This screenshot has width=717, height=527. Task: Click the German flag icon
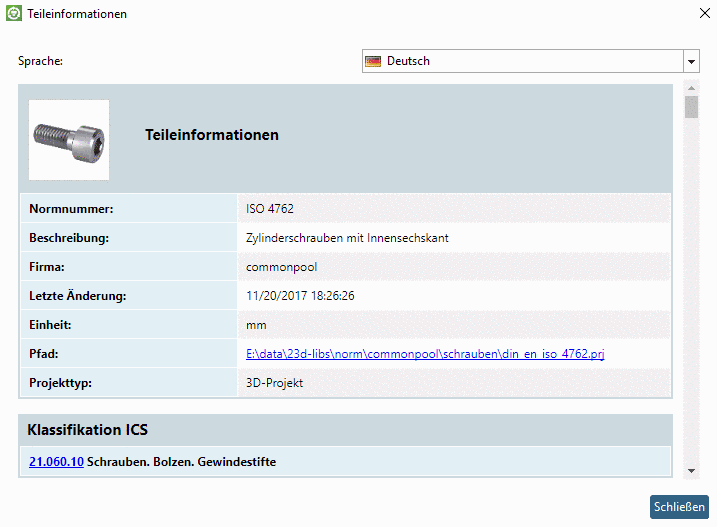coord(373,61)
